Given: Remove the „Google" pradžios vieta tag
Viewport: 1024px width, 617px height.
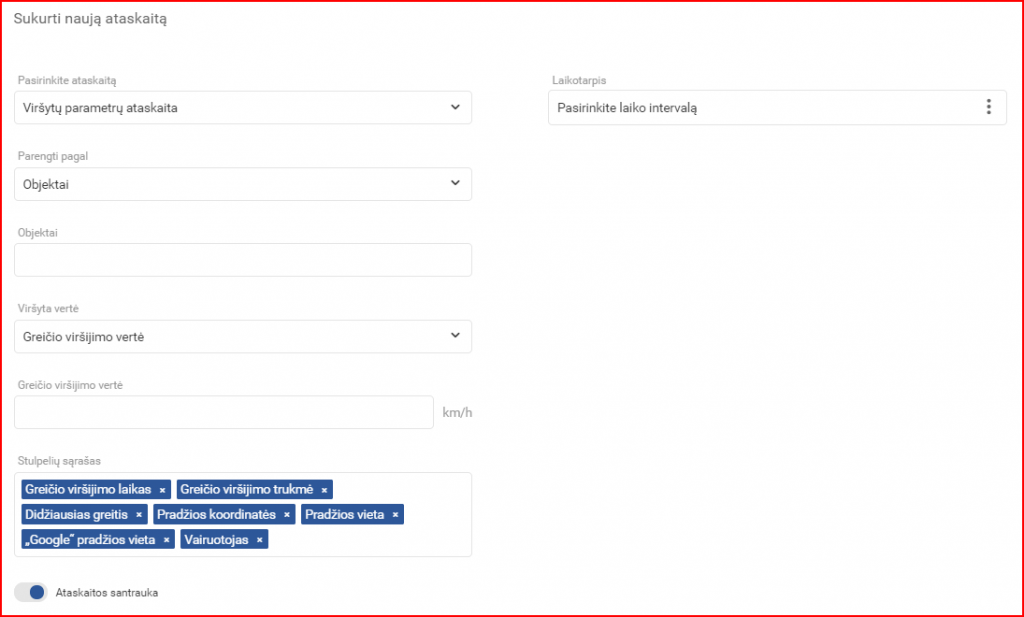Looking at the screenshot, I should coord(167,539).
